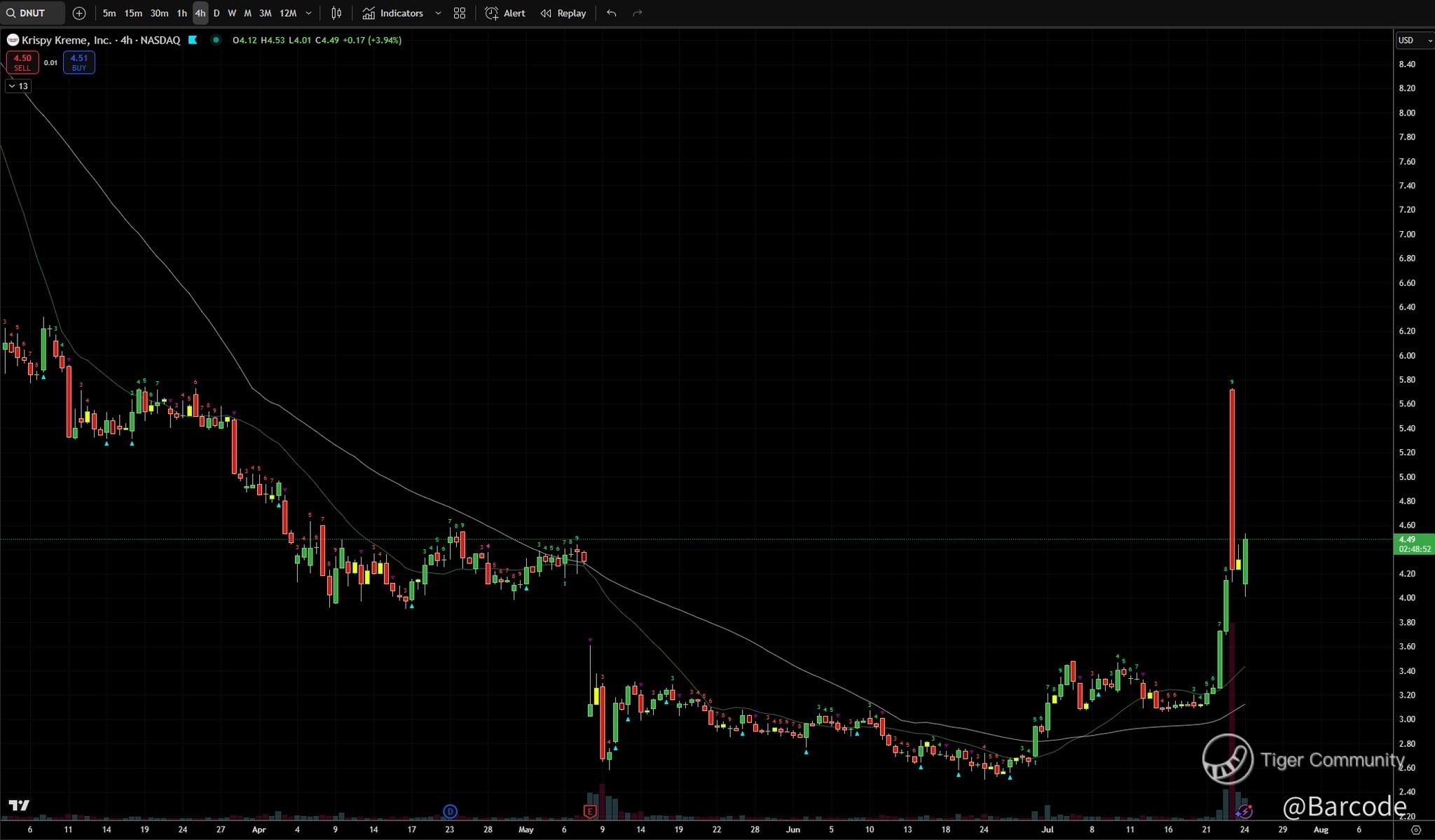Open the candlestick chart type selector
Screen dimensions: 1435x840
(x=336, y=13)
